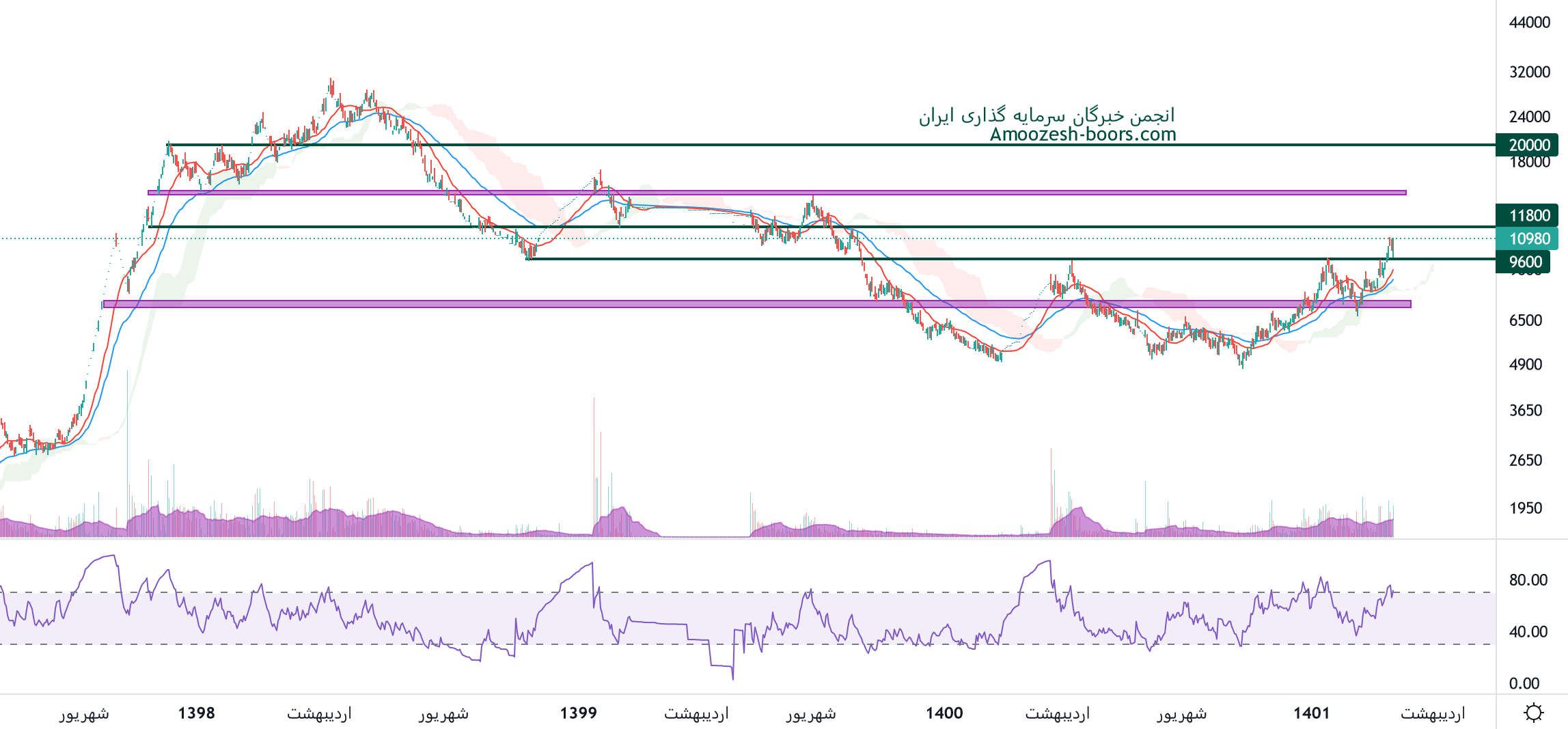Select the 9600 price level tag
Screen dimensions: 1568x729
[x=1526, y=262]
